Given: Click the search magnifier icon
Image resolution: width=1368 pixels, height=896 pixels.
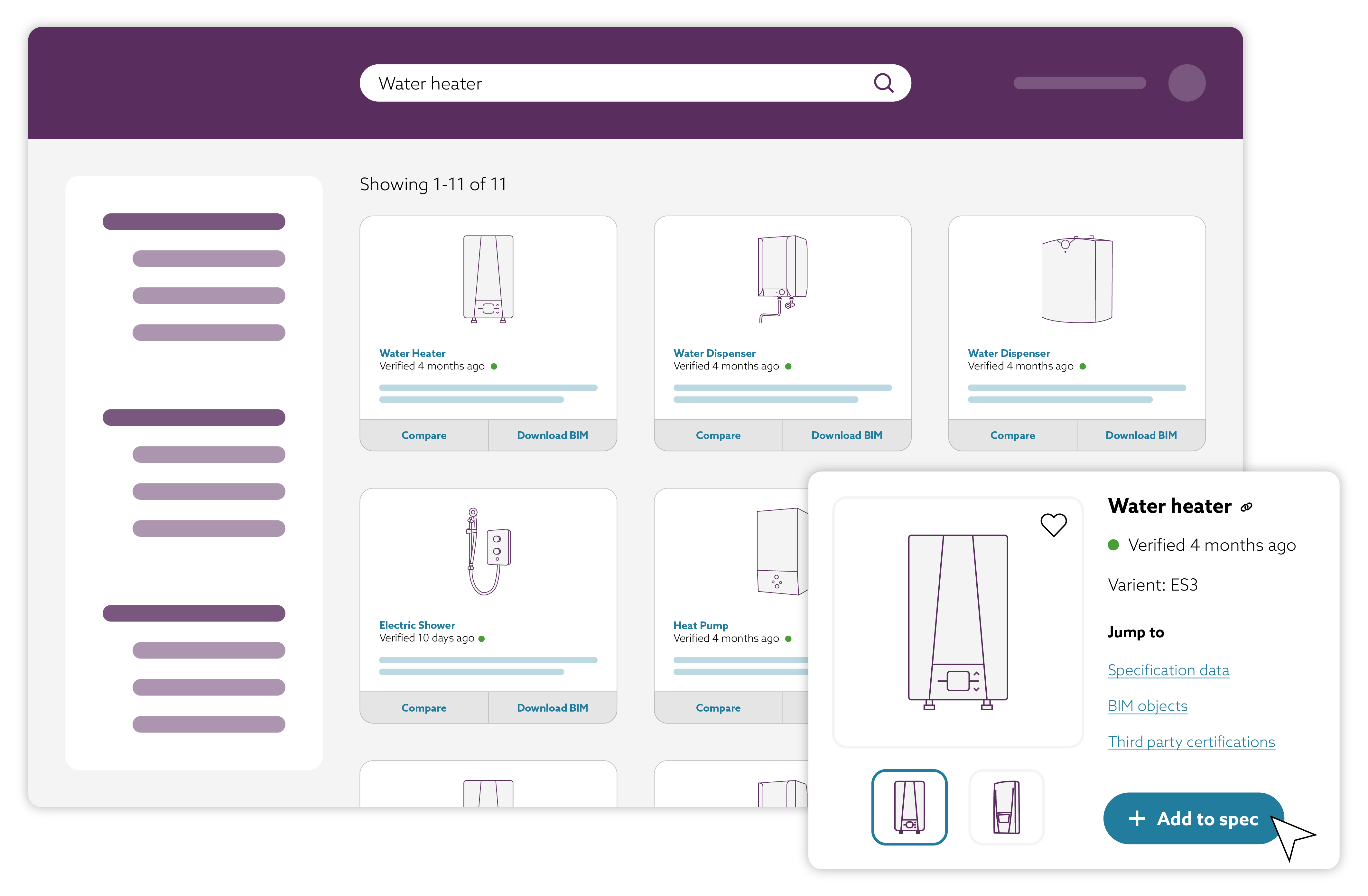Looking at the screenshot, I should [883, 83].
